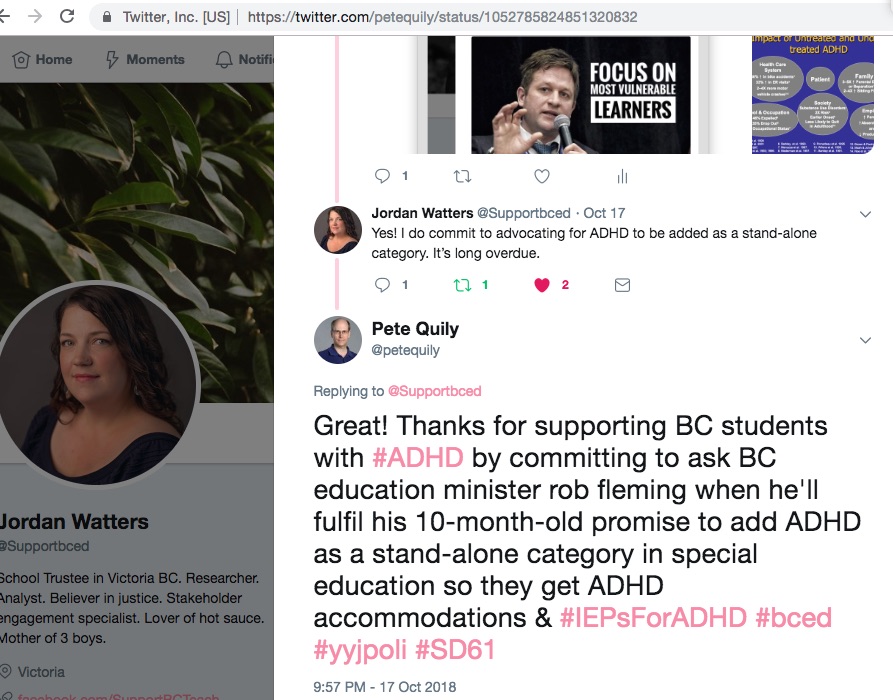Reply to the focus on learners tweet

coord(382,177)
